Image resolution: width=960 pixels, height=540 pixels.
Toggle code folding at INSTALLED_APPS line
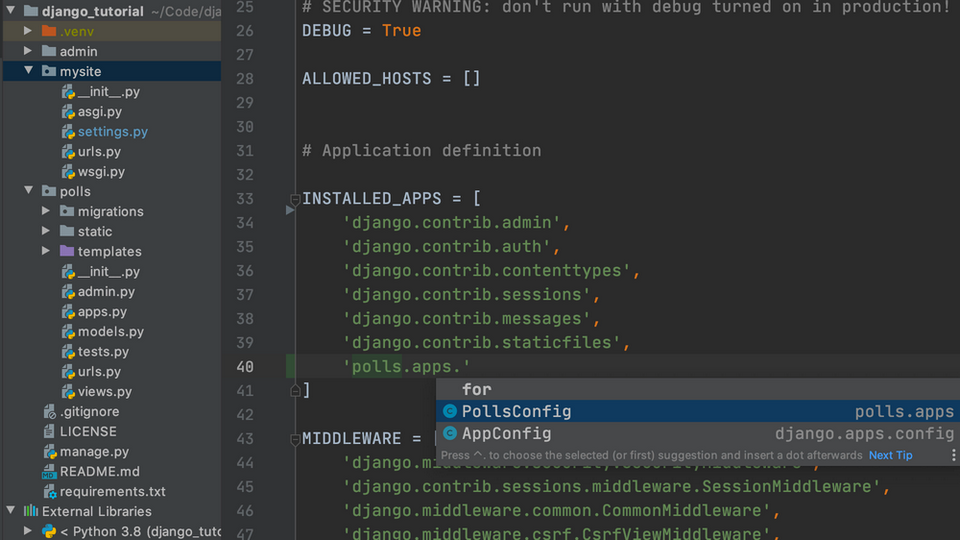pyautogui.click(x=295, y=199)
